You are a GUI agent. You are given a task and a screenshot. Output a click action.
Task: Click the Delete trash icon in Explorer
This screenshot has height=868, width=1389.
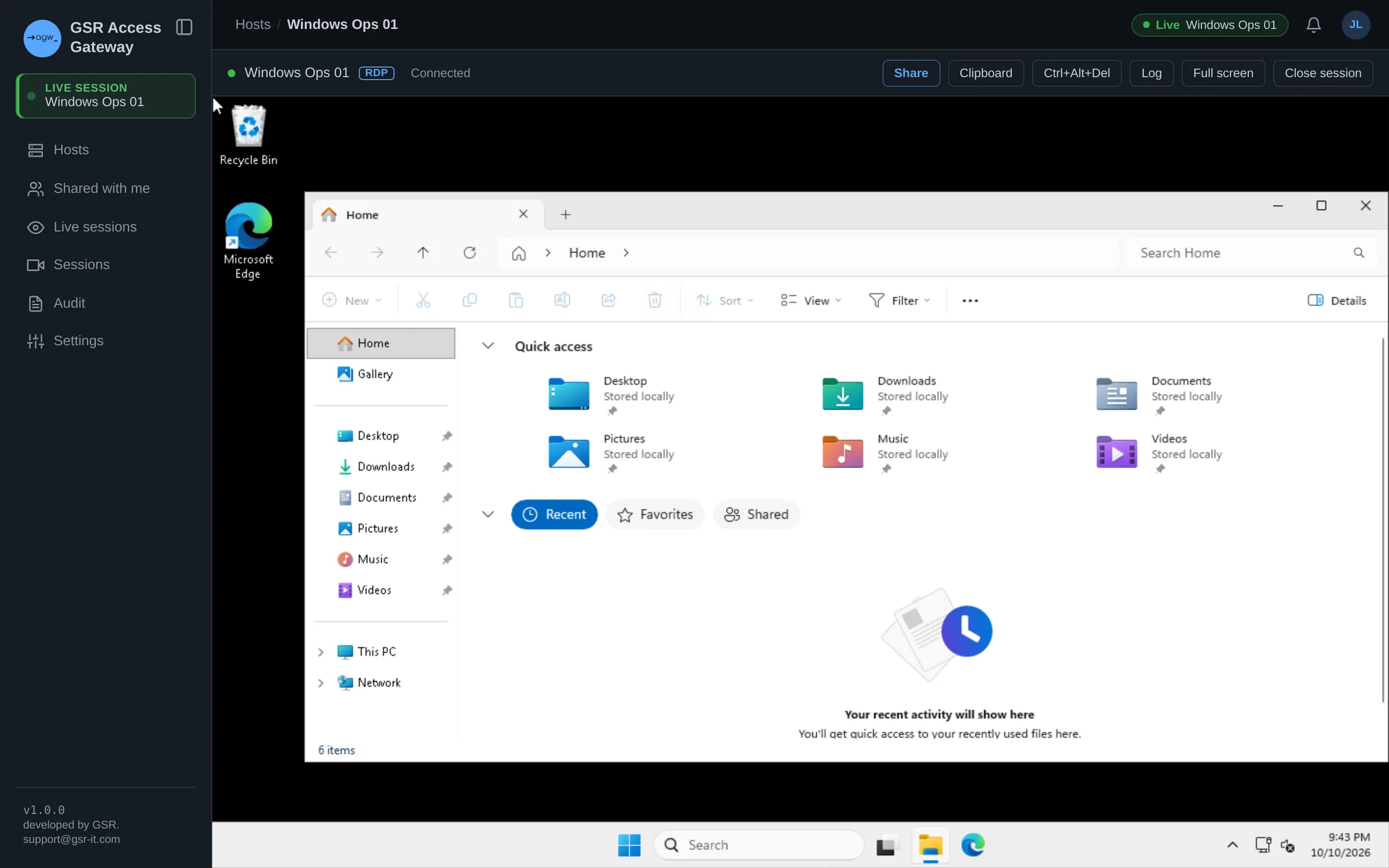pos(655,300)
